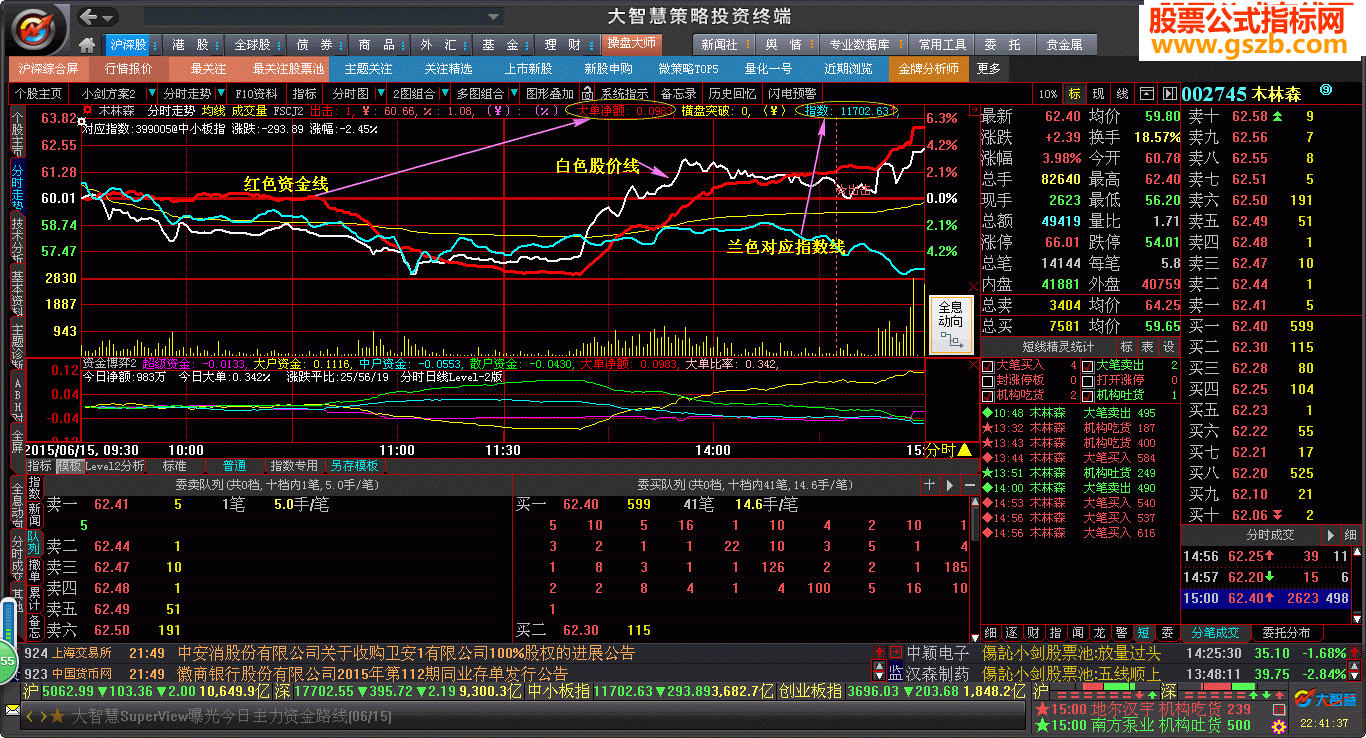Enable the 打开涨停 checkbox
The width and height of the screenshot is (1366, 738).
[1088, 381]
